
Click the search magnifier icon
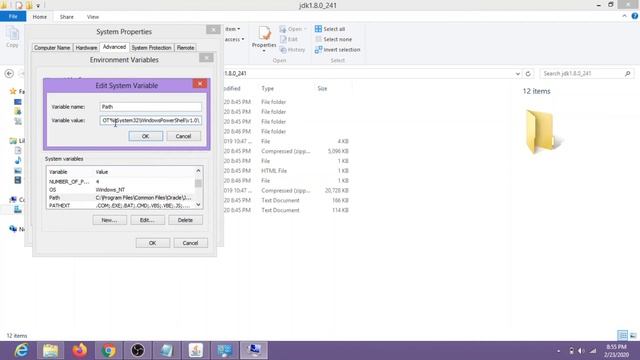(628, 73)
